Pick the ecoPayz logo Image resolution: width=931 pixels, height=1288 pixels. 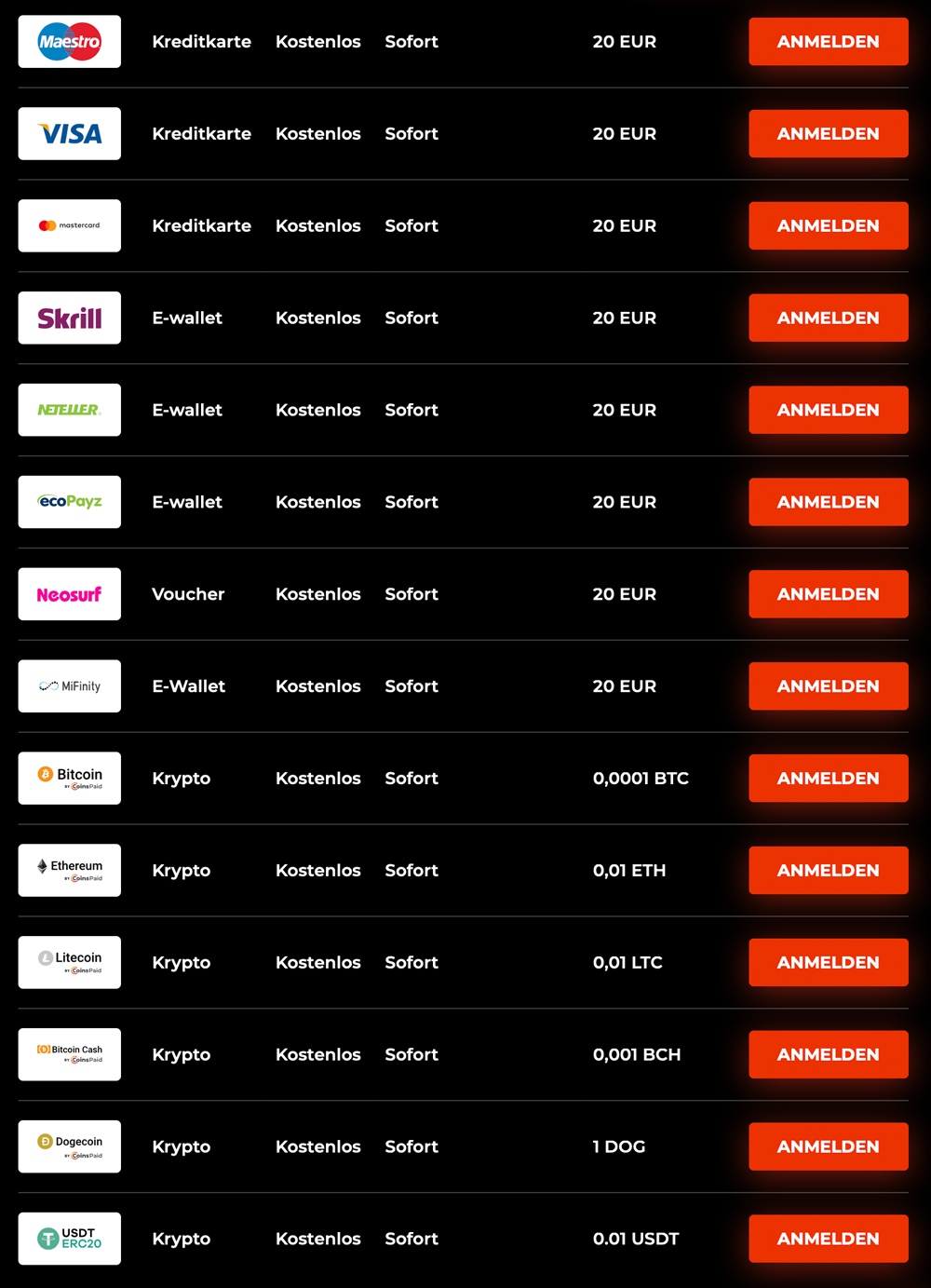coord(70,502)
